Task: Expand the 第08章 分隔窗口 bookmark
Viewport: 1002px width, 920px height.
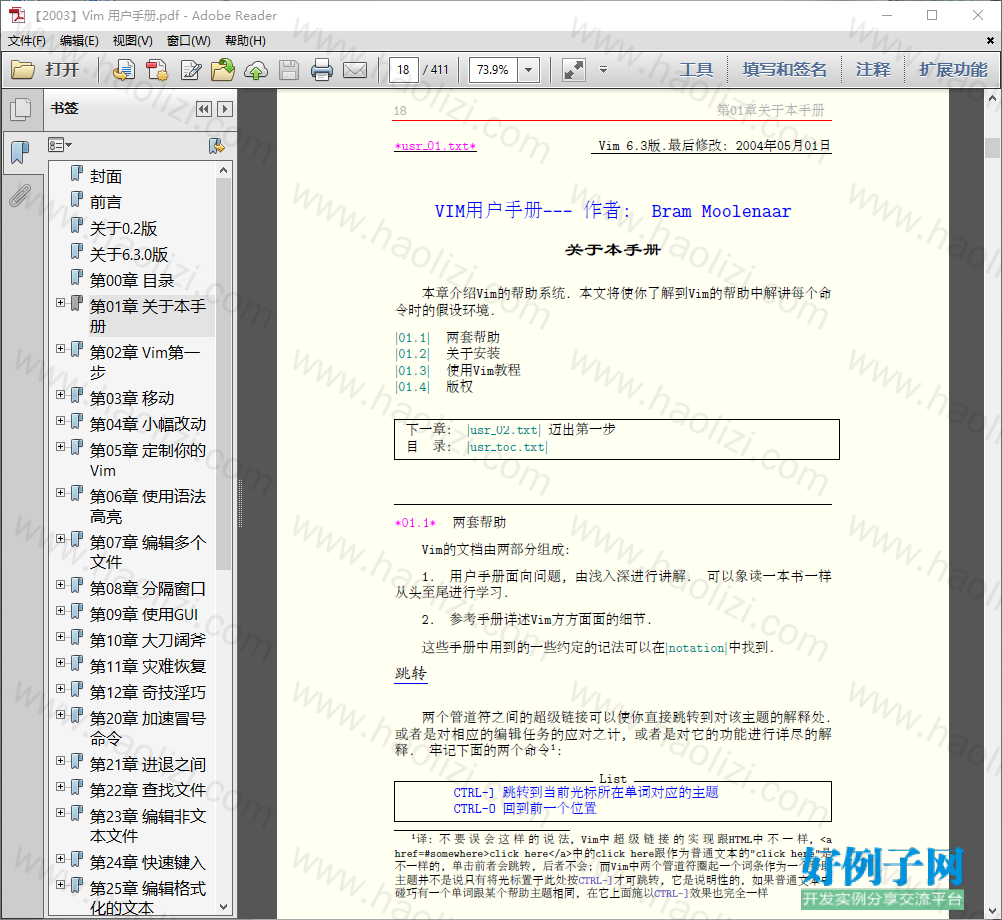Action: pos(61,585)
